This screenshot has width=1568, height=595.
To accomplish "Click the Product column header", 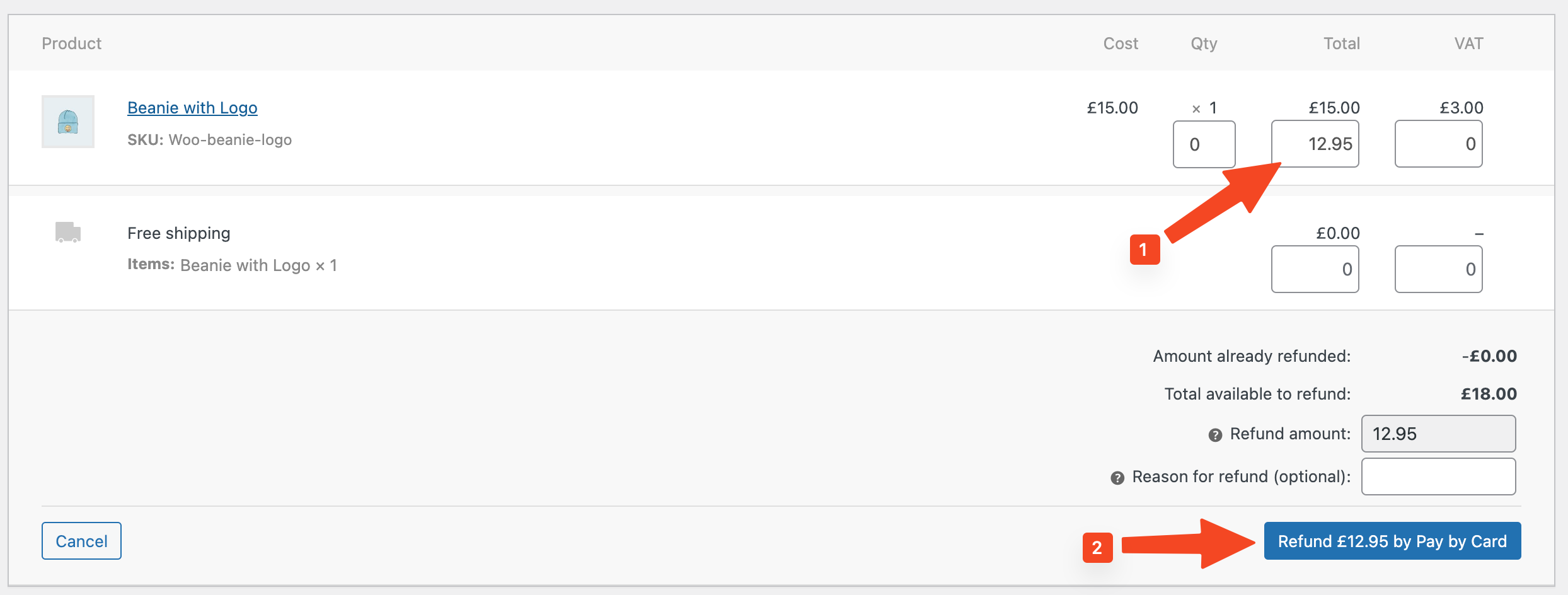I will coord(72,43).
